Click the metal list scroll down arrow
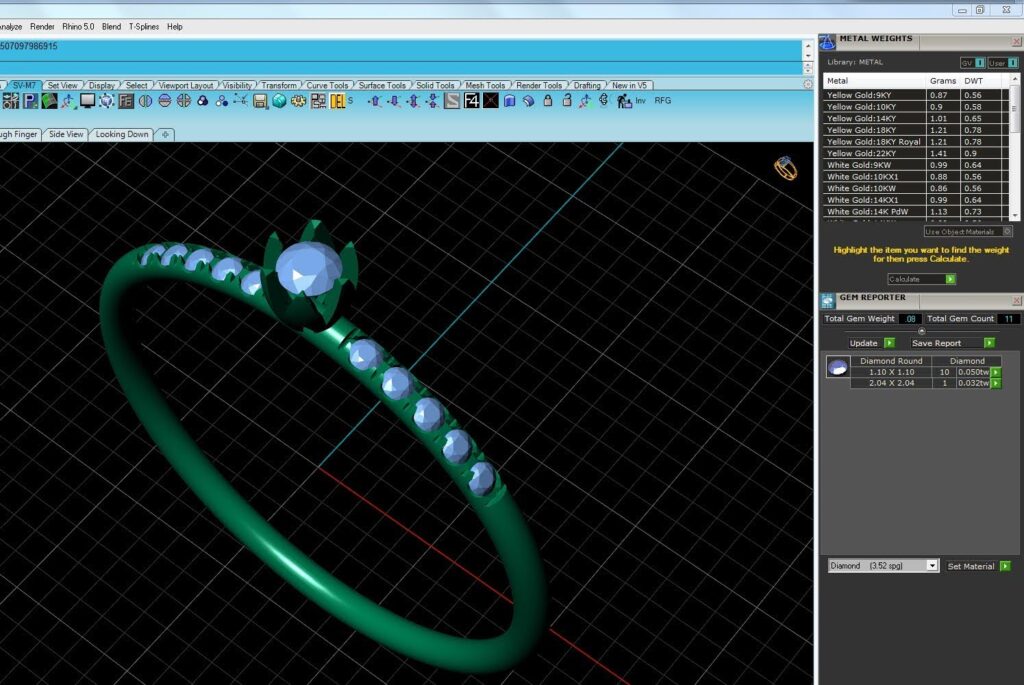 click(1014, 215)
